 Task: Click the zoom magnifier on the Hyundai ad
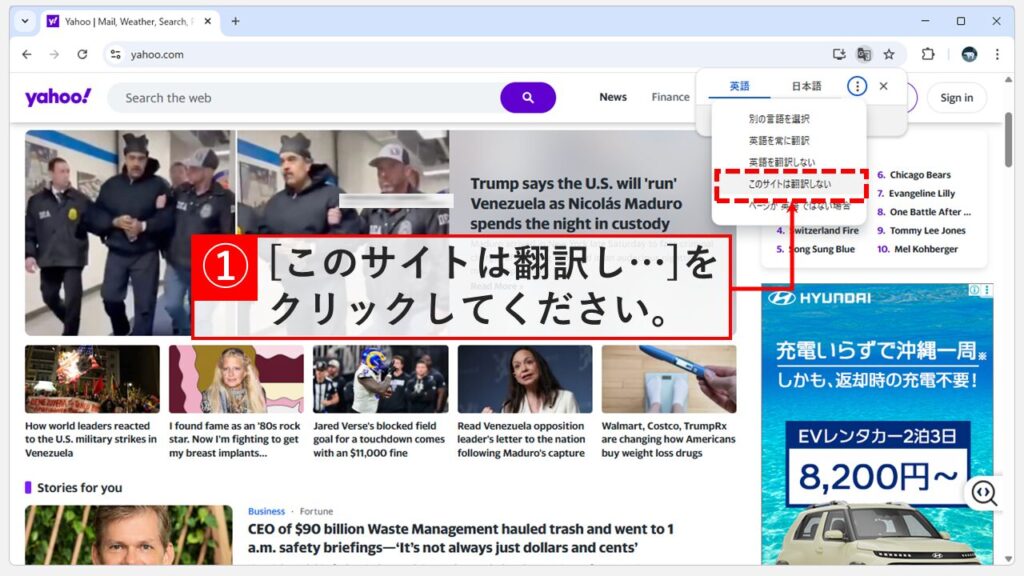(x=985, y=494)
